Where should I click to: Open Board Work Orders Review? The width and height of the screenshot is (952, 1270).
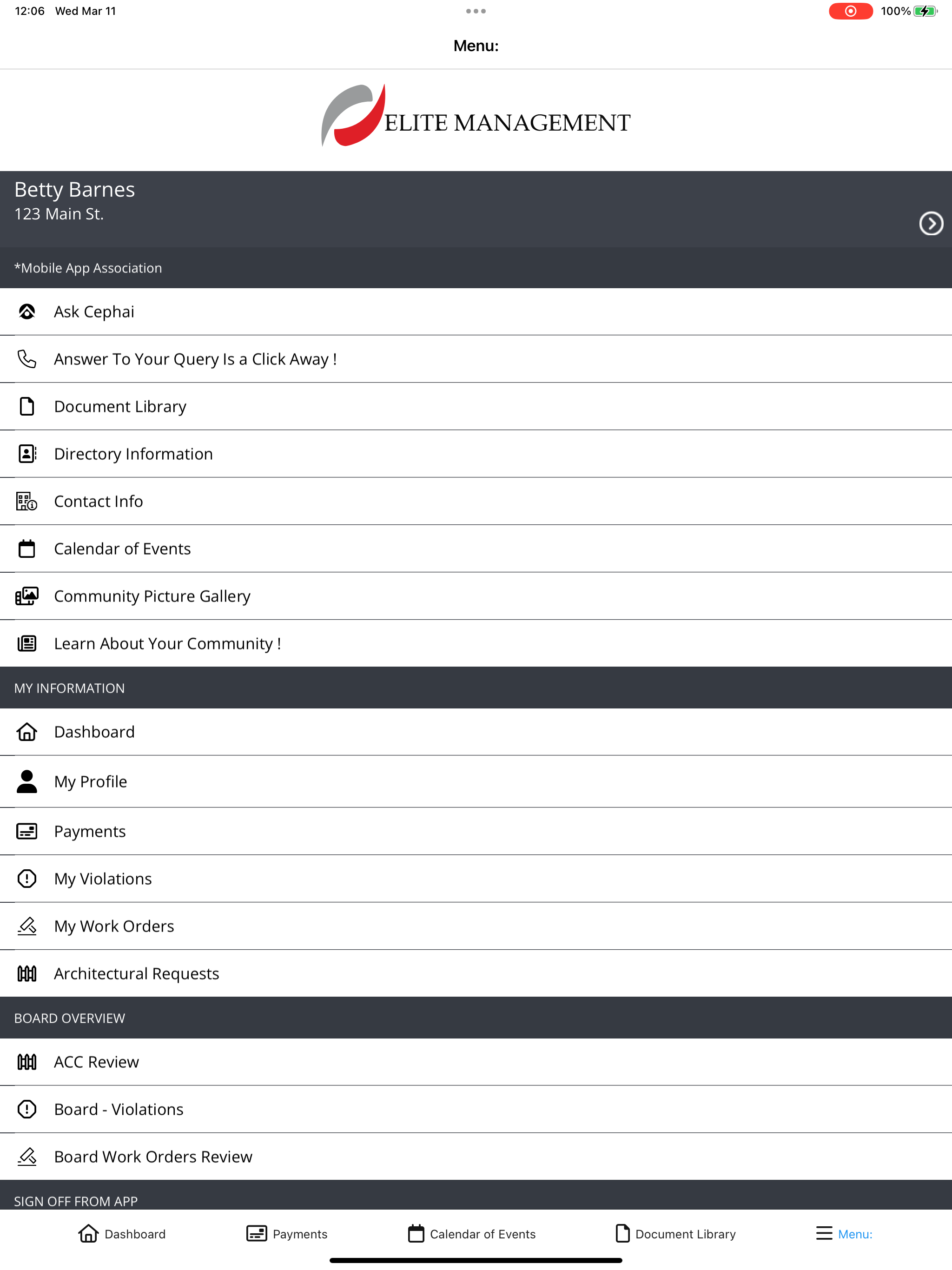[476, 1157]
